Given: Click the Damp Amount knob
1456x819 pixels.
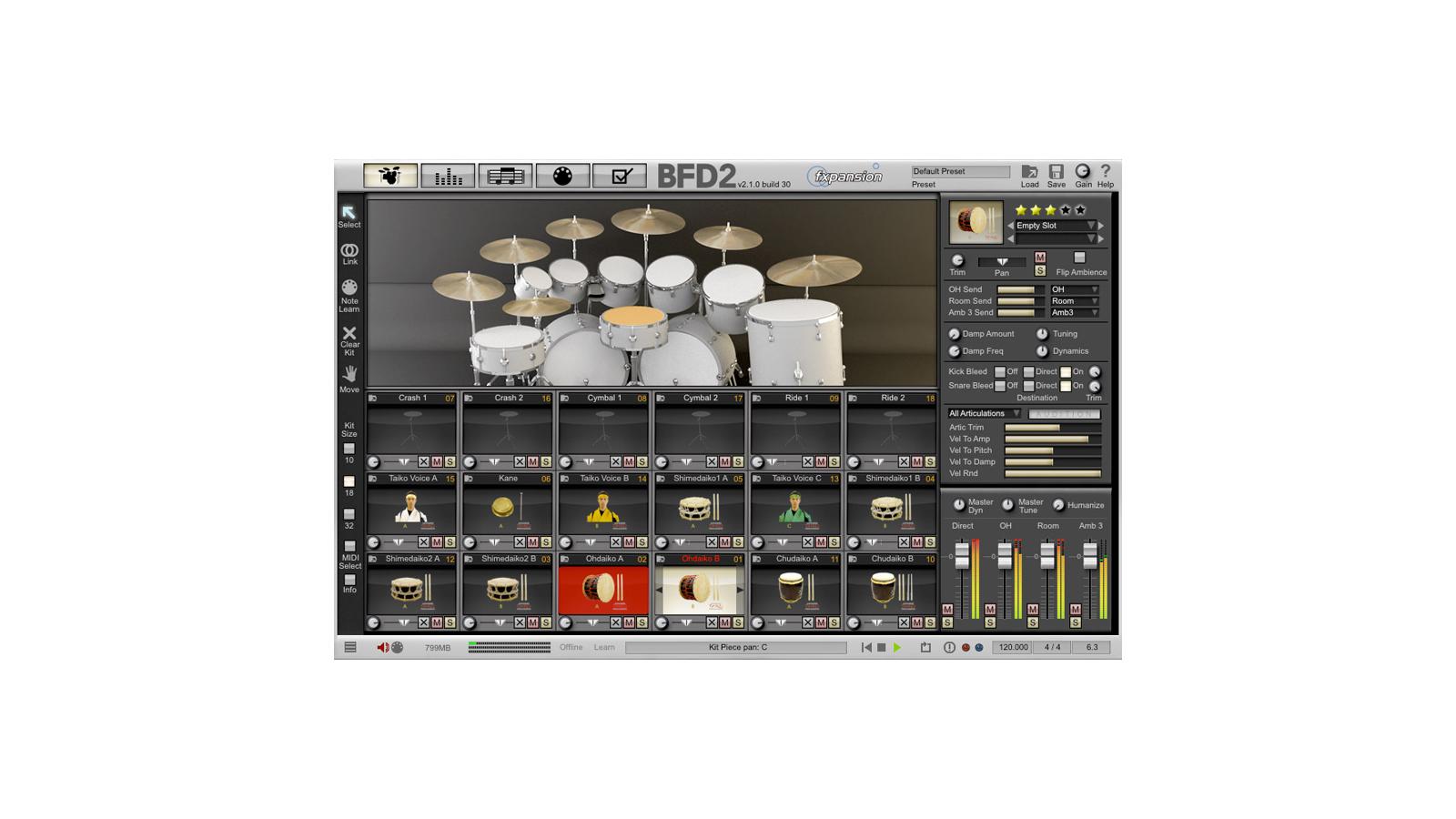Looking at the screenshot, I should 954,334.
